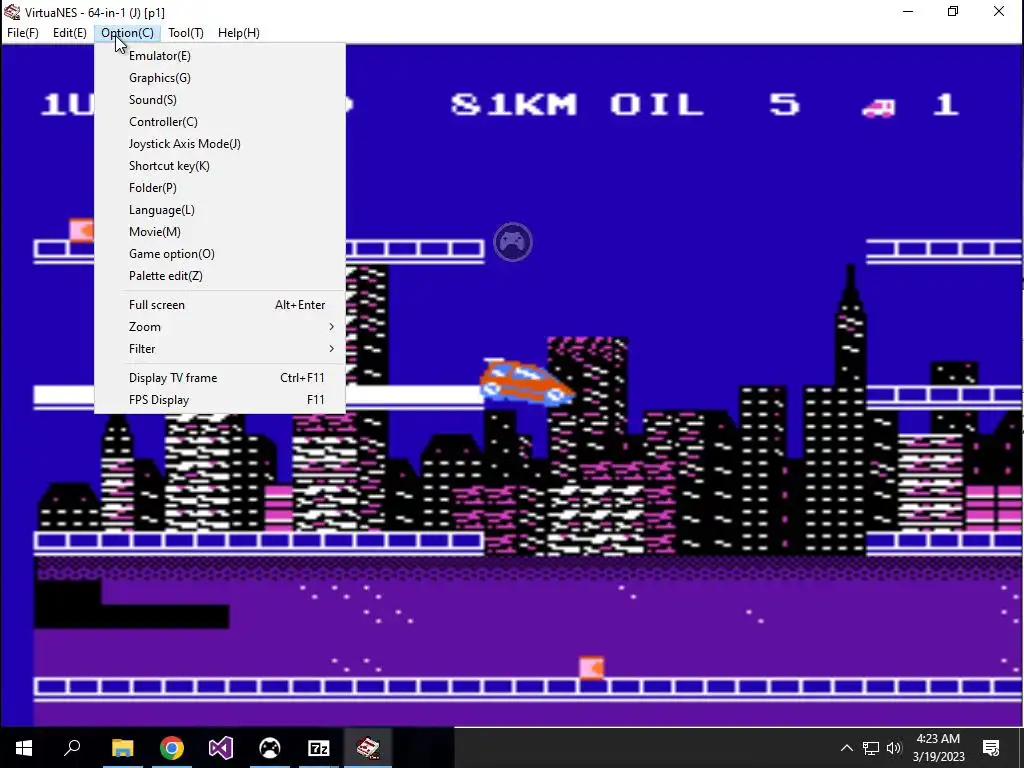Screen dimensions: 1024x768
Task: Click the VirtuaNES title bar icon
Action: point(12,12)
